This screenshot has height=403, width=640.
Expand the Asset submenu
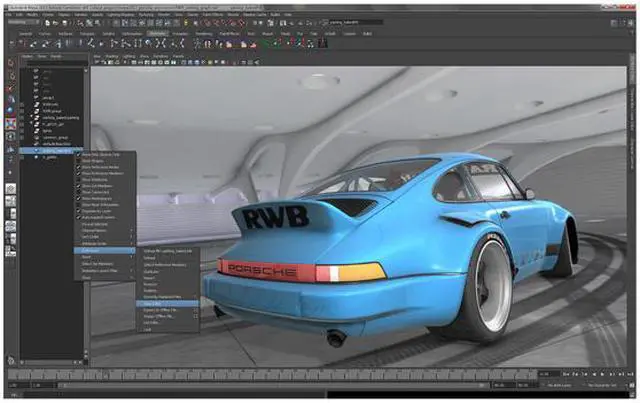[x=104, y=257]
